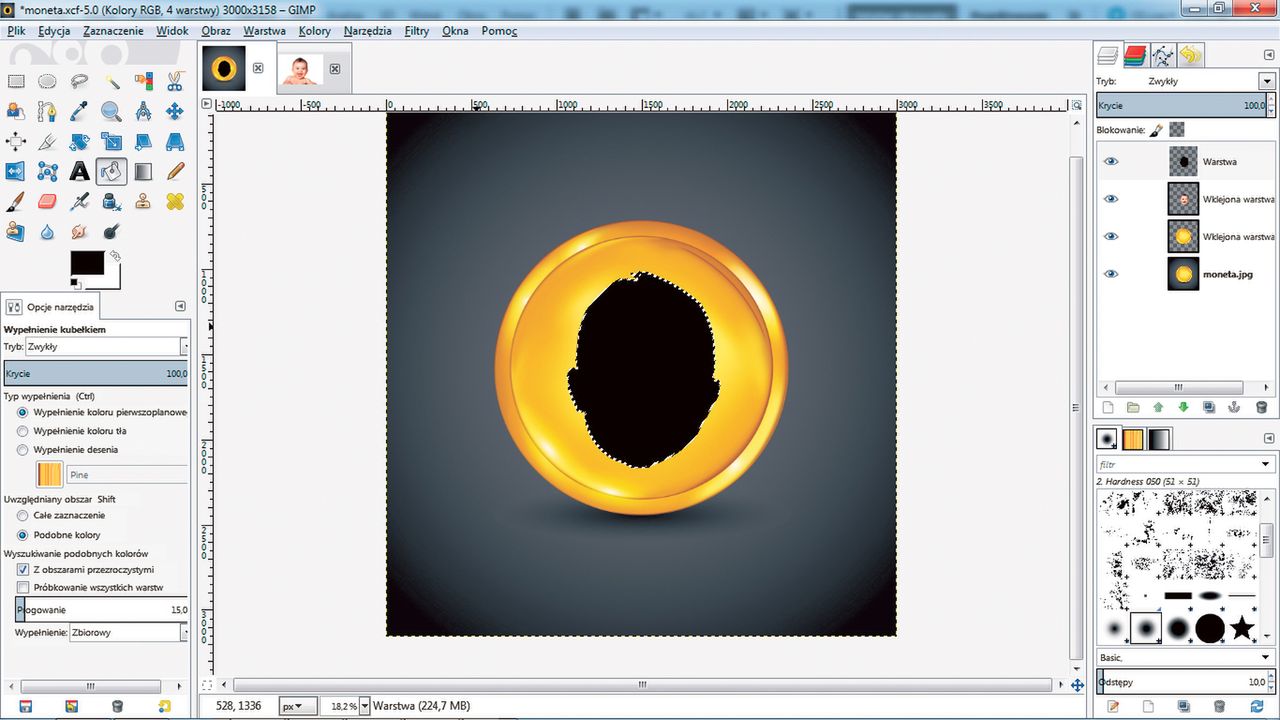Select the Free Select lasso tool
The width and height of the screenshot is (1280, 720).
(79, 82)
